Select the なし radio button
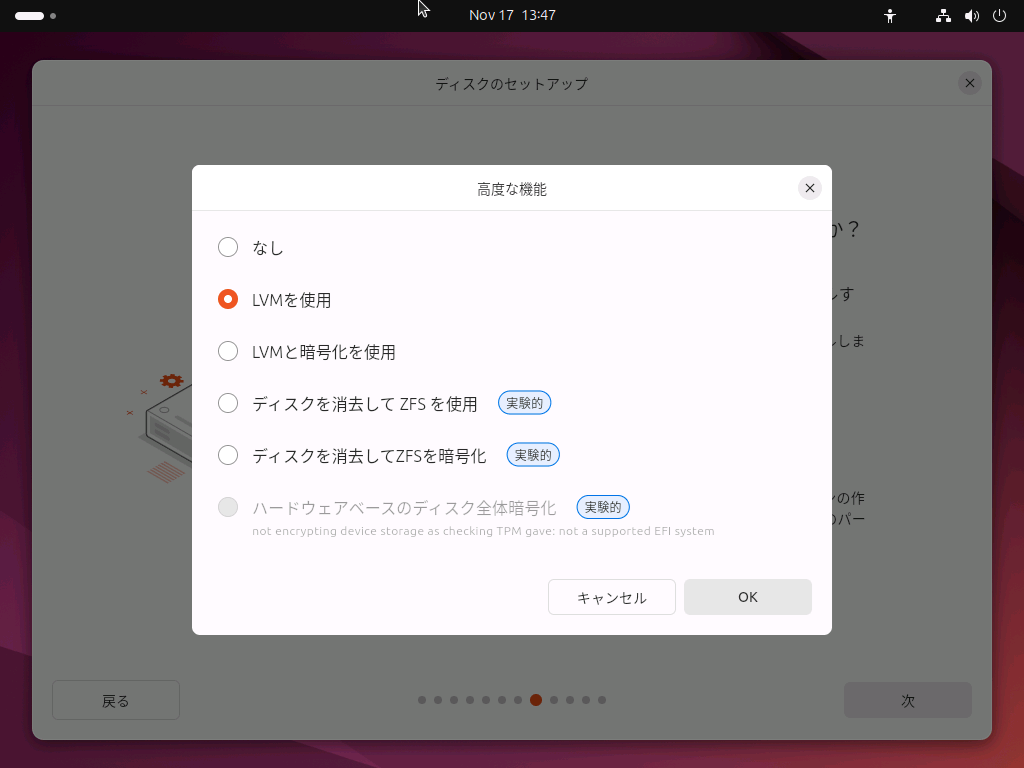 228,247
